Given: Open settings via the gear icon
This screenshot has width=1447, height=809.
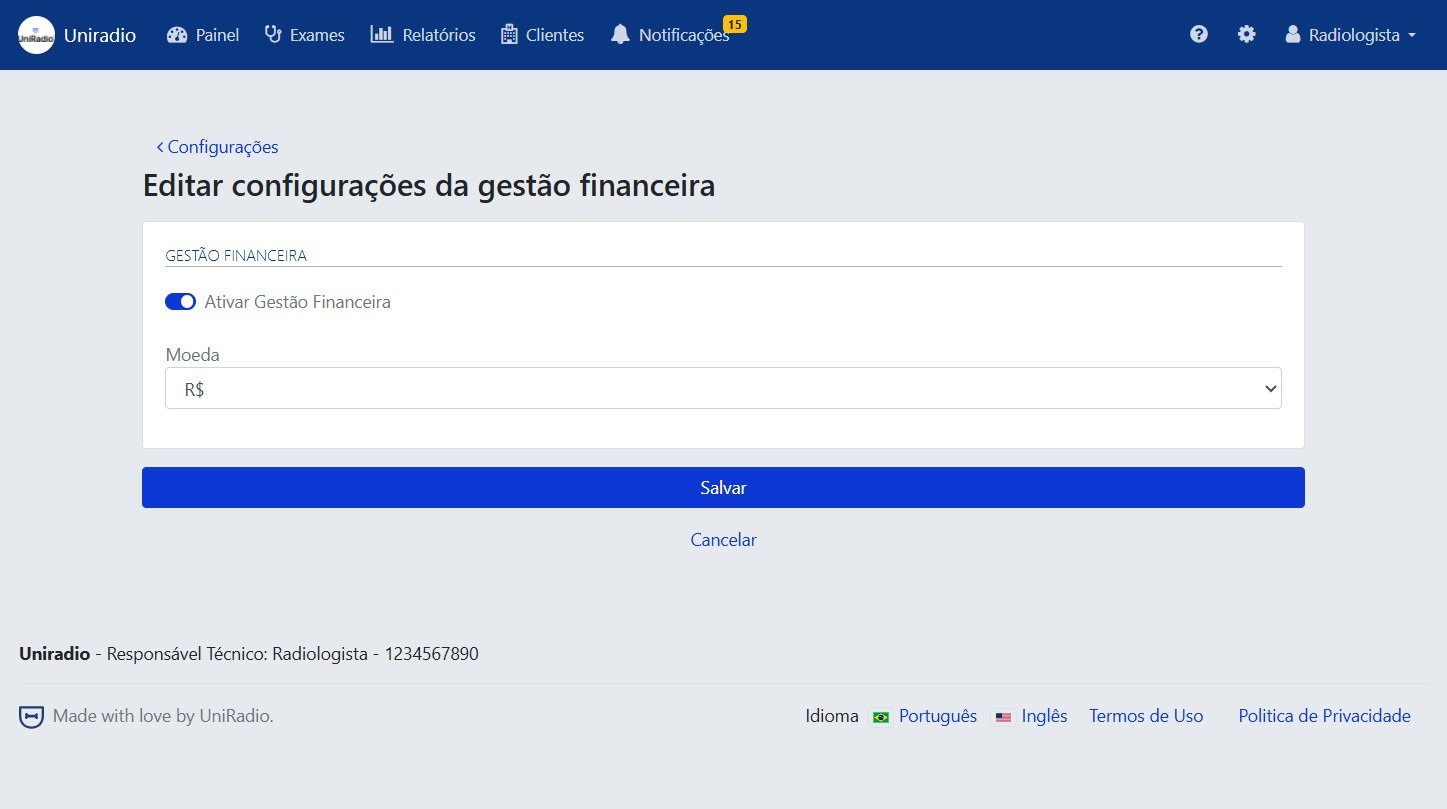Looking at the screenshot, I should (1246, 35).
